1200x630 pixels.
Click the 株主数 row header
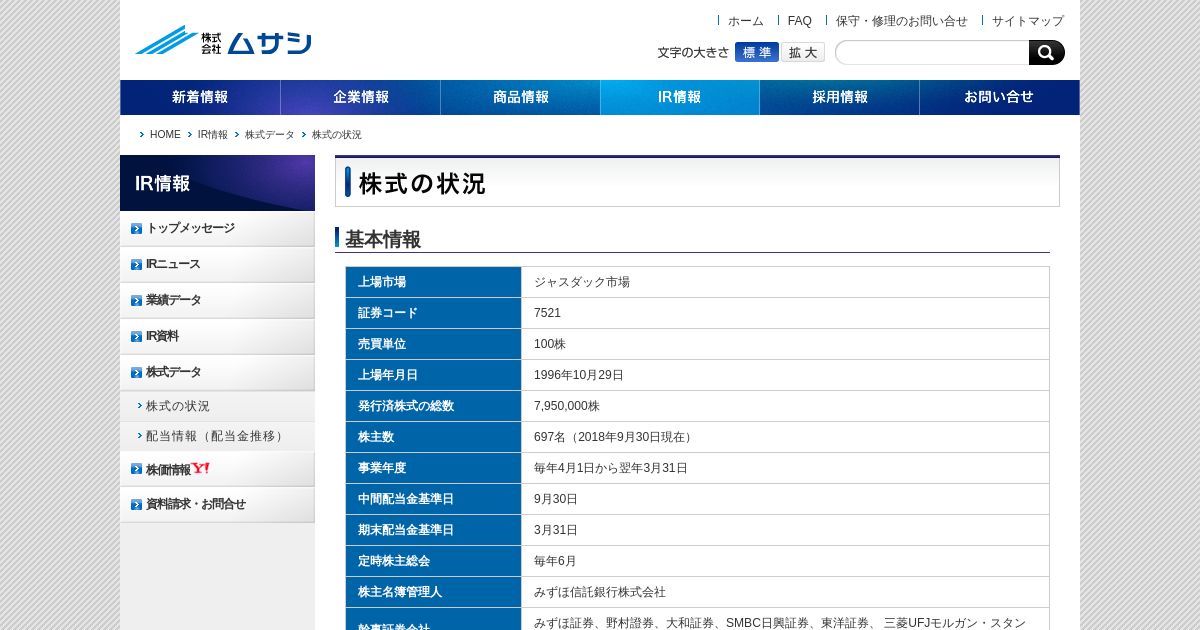(x=433, y=437)
